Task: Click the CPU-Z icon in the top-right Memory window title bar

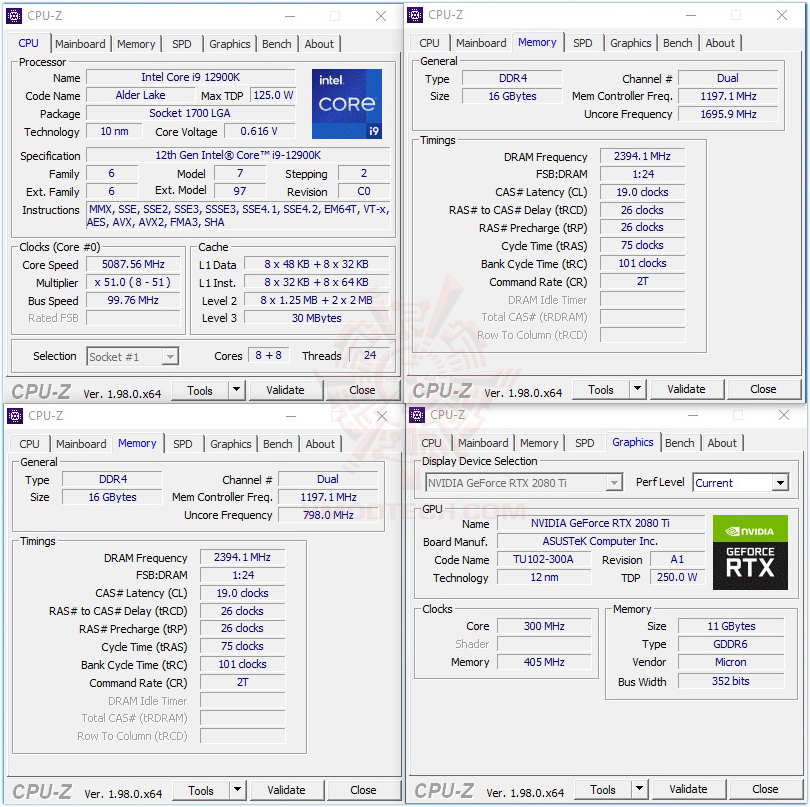Action: pyautogui.click(x=415, y=15)
